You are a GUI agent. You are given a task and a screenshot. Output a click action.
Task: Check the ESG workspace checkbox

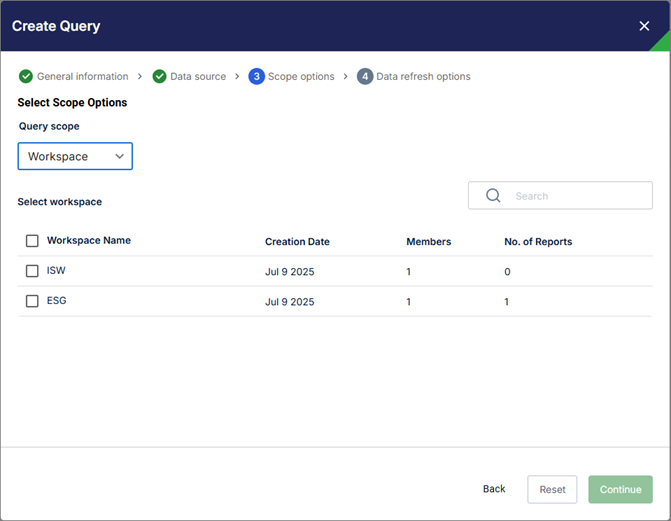[x=32, y=301]
